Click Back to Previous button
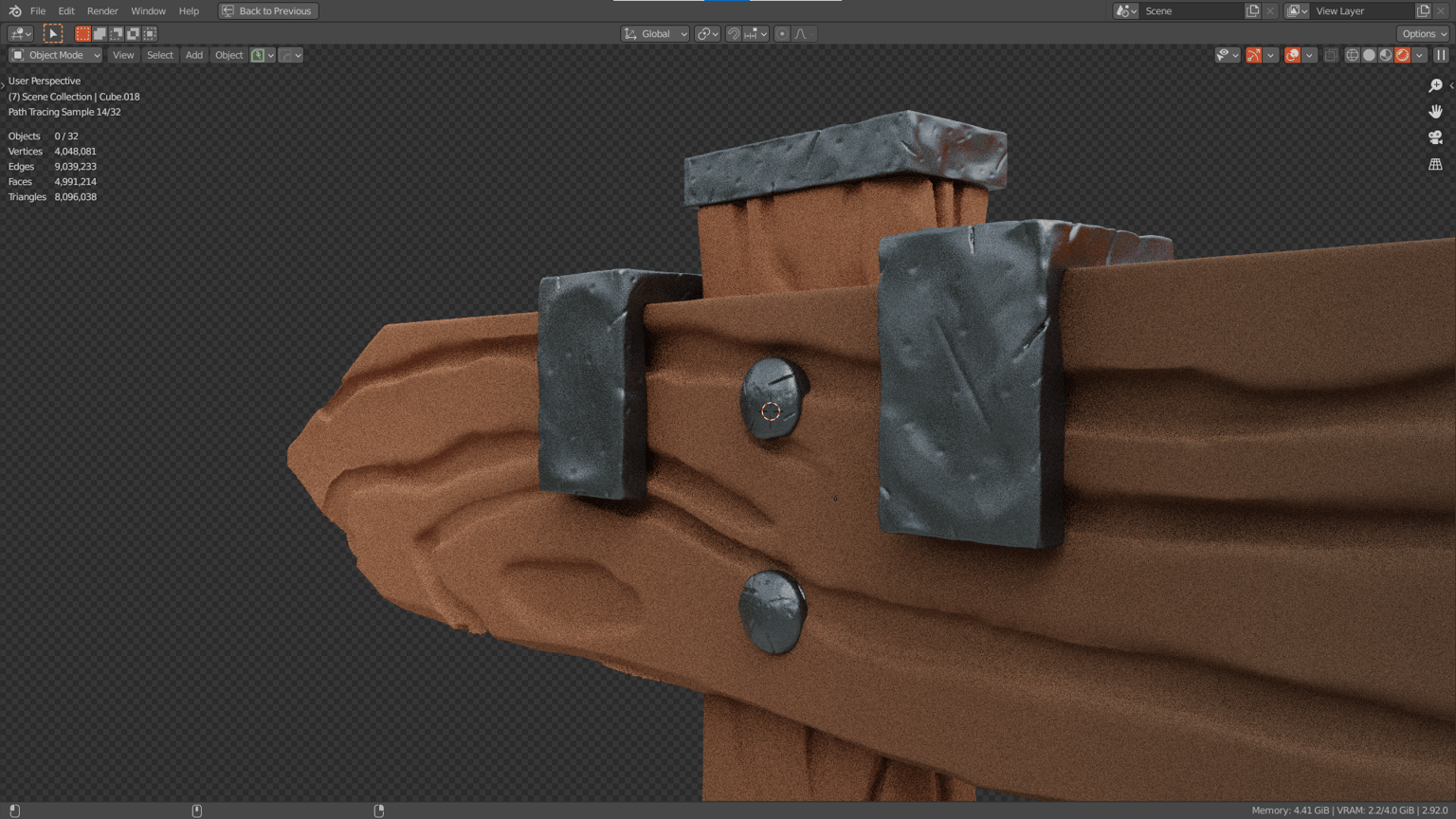The width and height of the screenshot is (1456, 819). (x=268, y=10)
